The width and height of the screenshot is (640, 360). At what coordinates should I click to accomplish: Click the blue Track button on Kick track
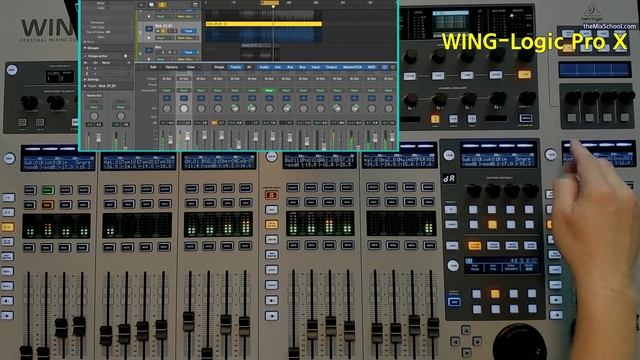coord(189,31)
